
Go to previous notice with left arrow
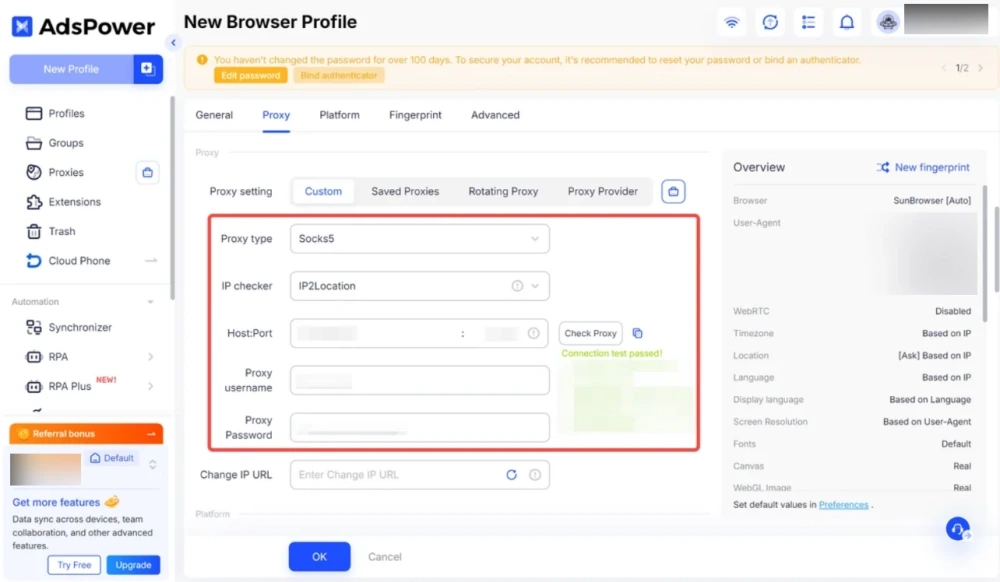tap(944, 68)
